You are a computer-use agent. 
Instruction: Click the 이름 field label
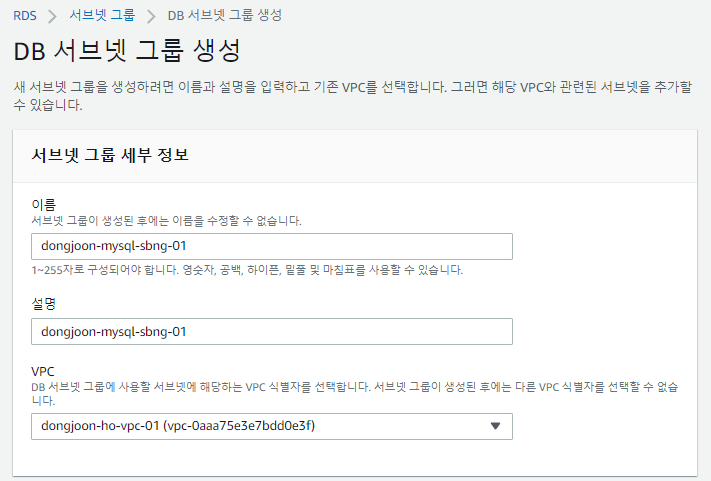click(x=44, y=205)
